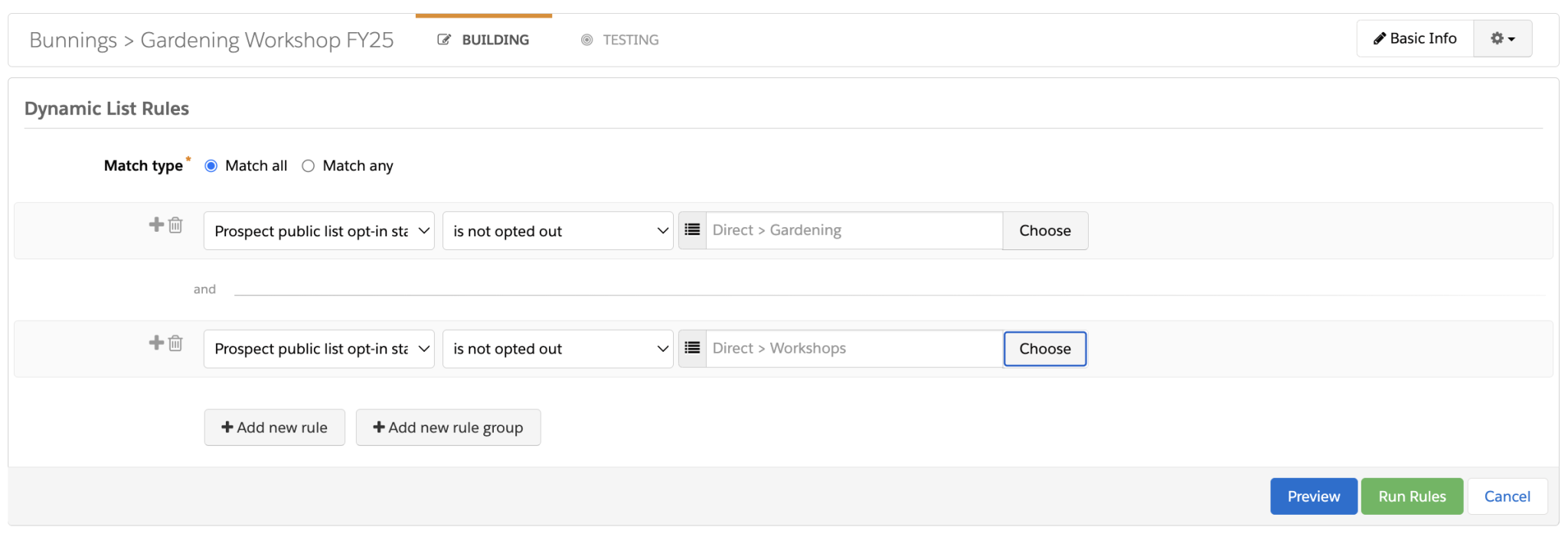1568x537 pixels.
Task: Click the Basic Info pencil button
Action: coord(1415,38)
